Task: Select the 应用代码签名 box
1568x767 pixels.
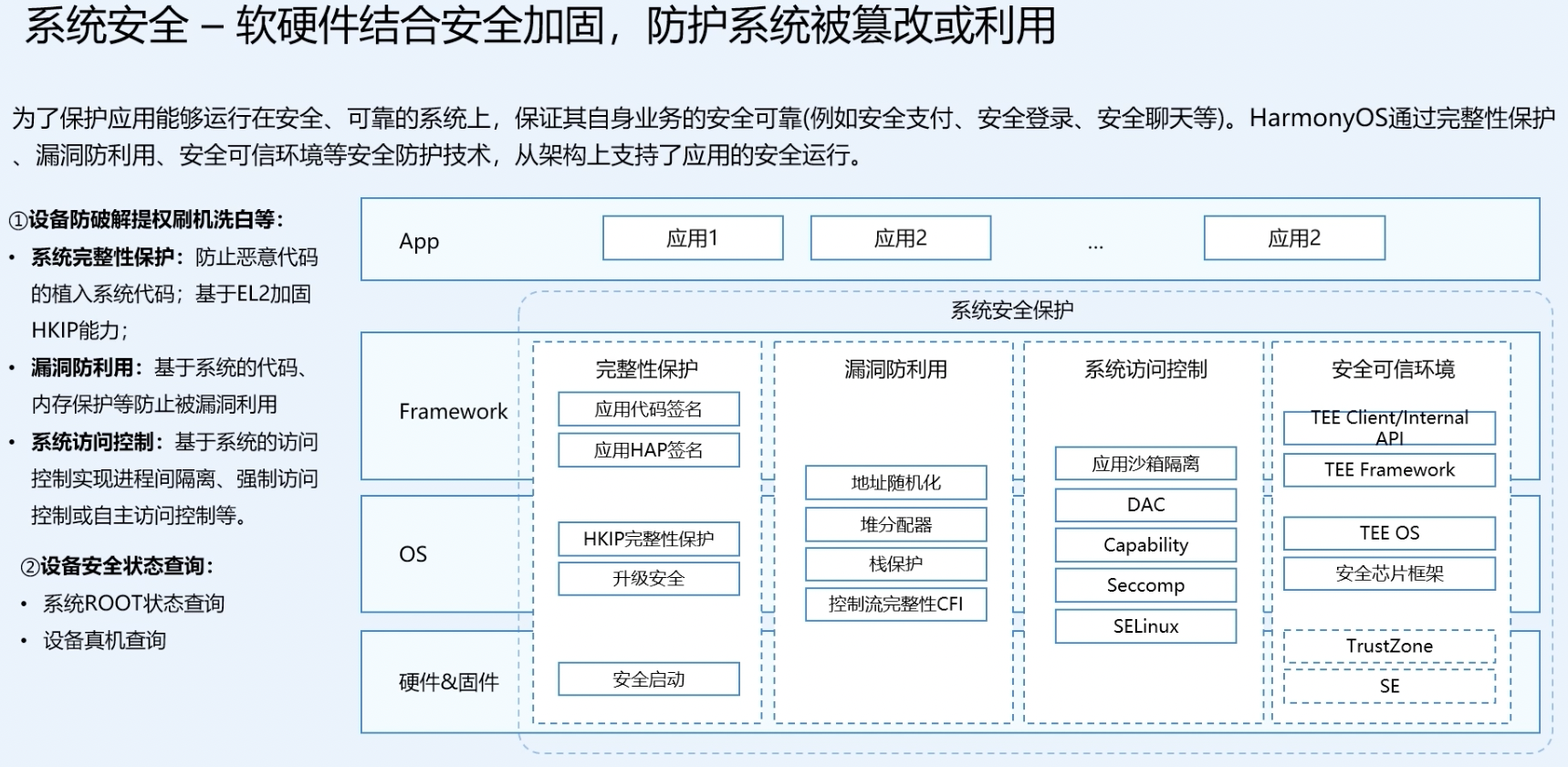Action: (649, 409)
